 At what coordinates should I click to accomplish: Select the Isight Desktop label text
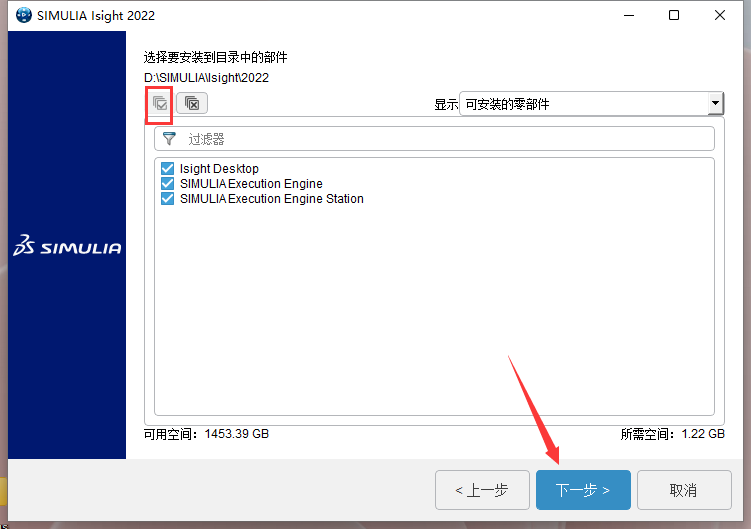[x=219, y=169]
